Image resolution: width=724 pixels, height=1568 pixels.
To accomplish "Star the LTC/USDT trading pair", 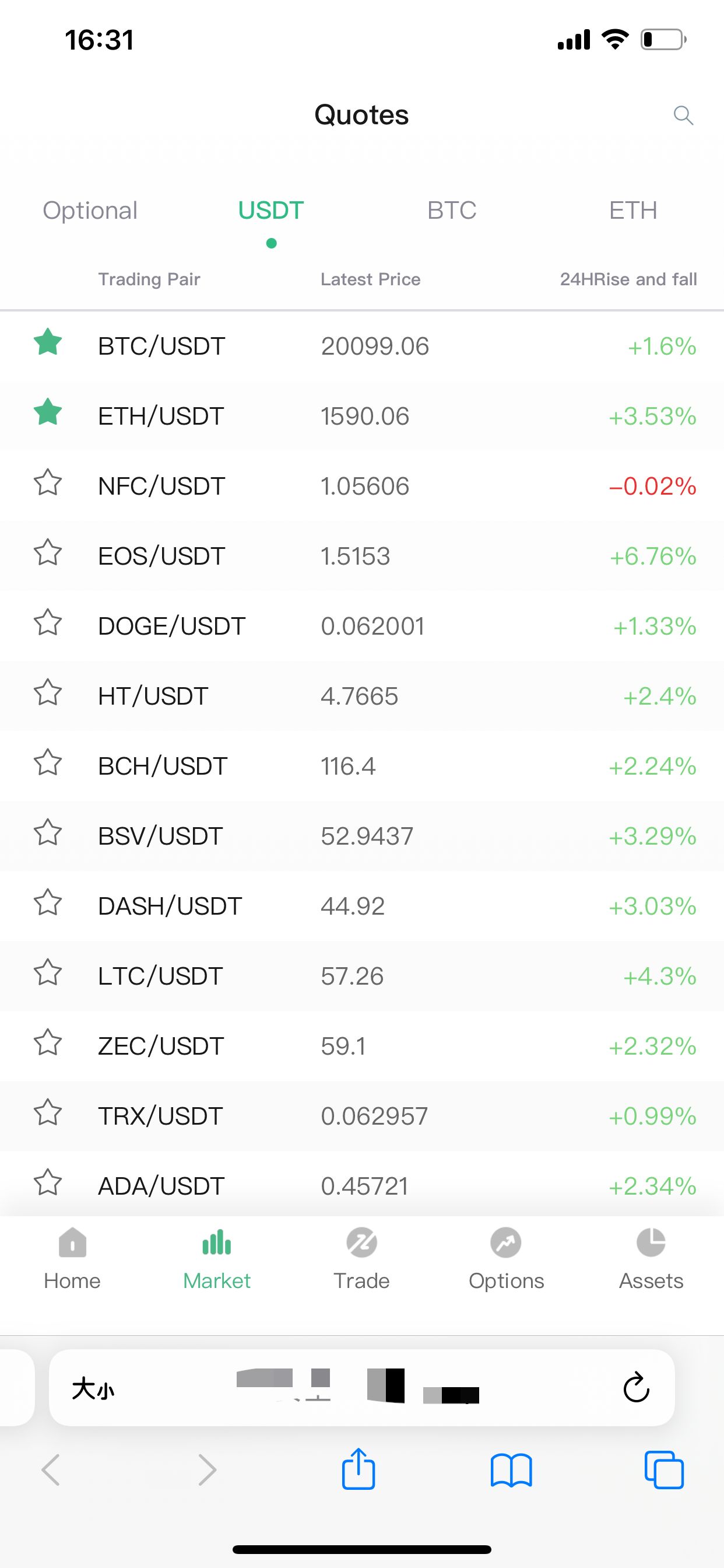I will coord(47,972).
